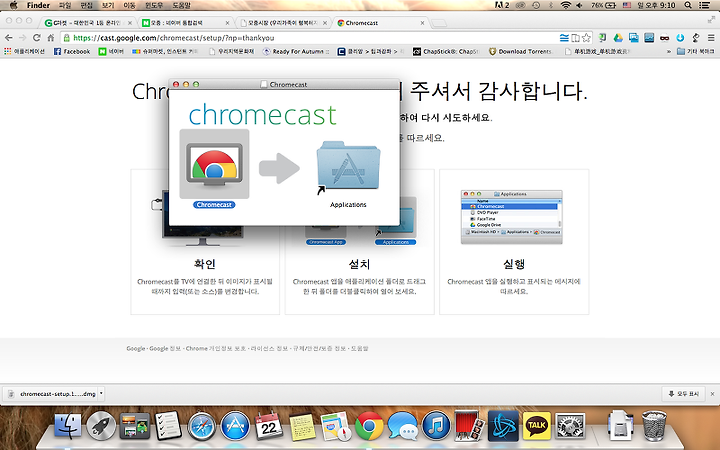The height and width of the screenshot is (450, 720).
Task: Open Wi-Fi status menu
Action: click(566, 5)
